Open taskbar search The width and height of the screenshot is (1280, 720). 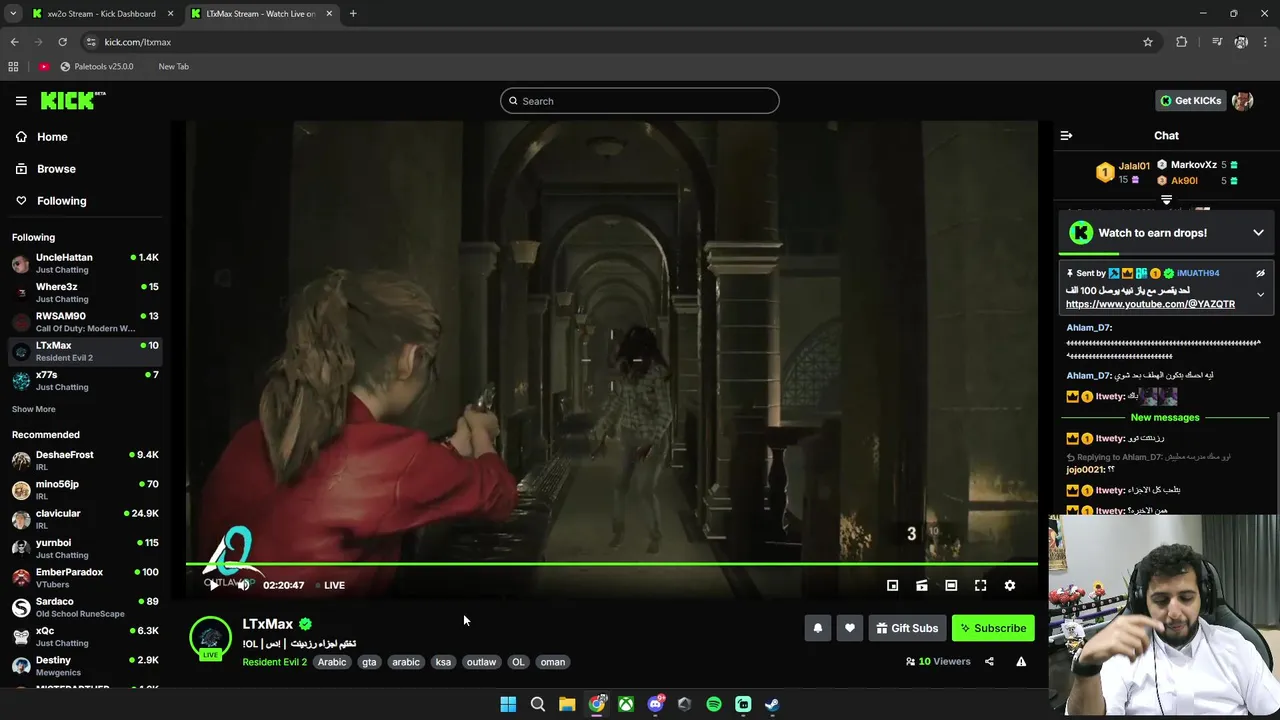(538, 704)
